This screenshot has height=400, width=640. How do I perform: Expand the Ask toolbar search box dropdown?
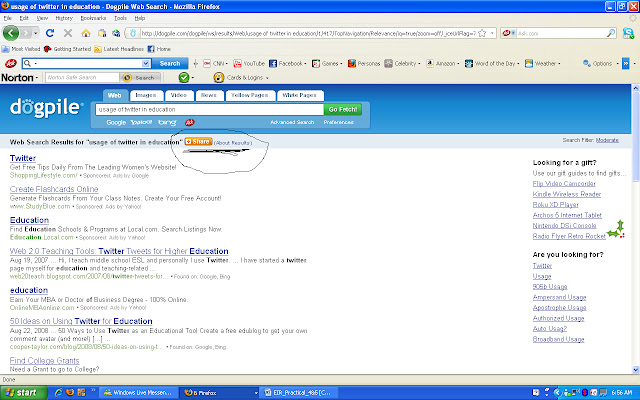[x=146, y=63]
